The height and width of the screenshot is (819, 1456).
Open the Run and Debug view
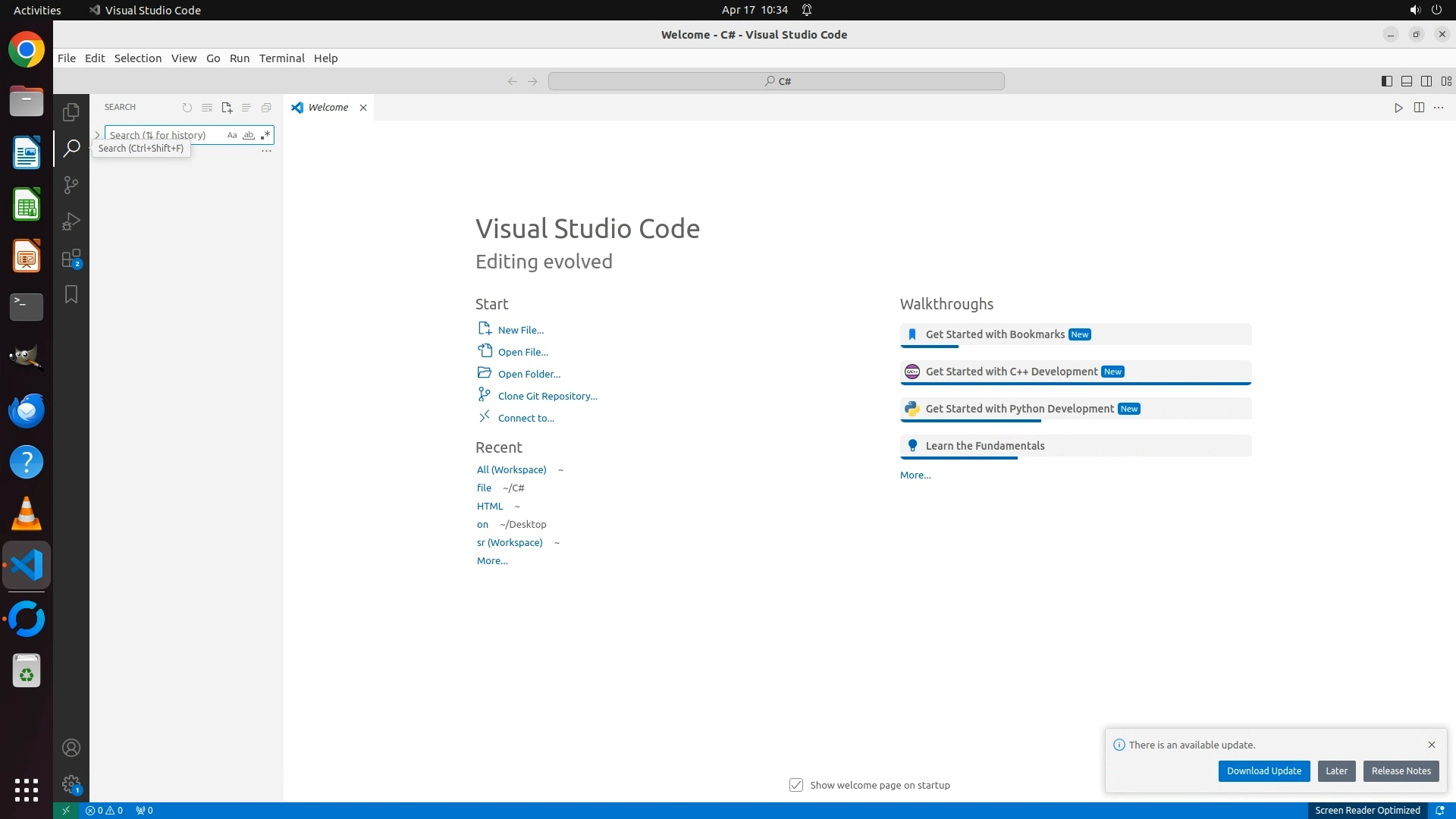[x=71, y=221]
